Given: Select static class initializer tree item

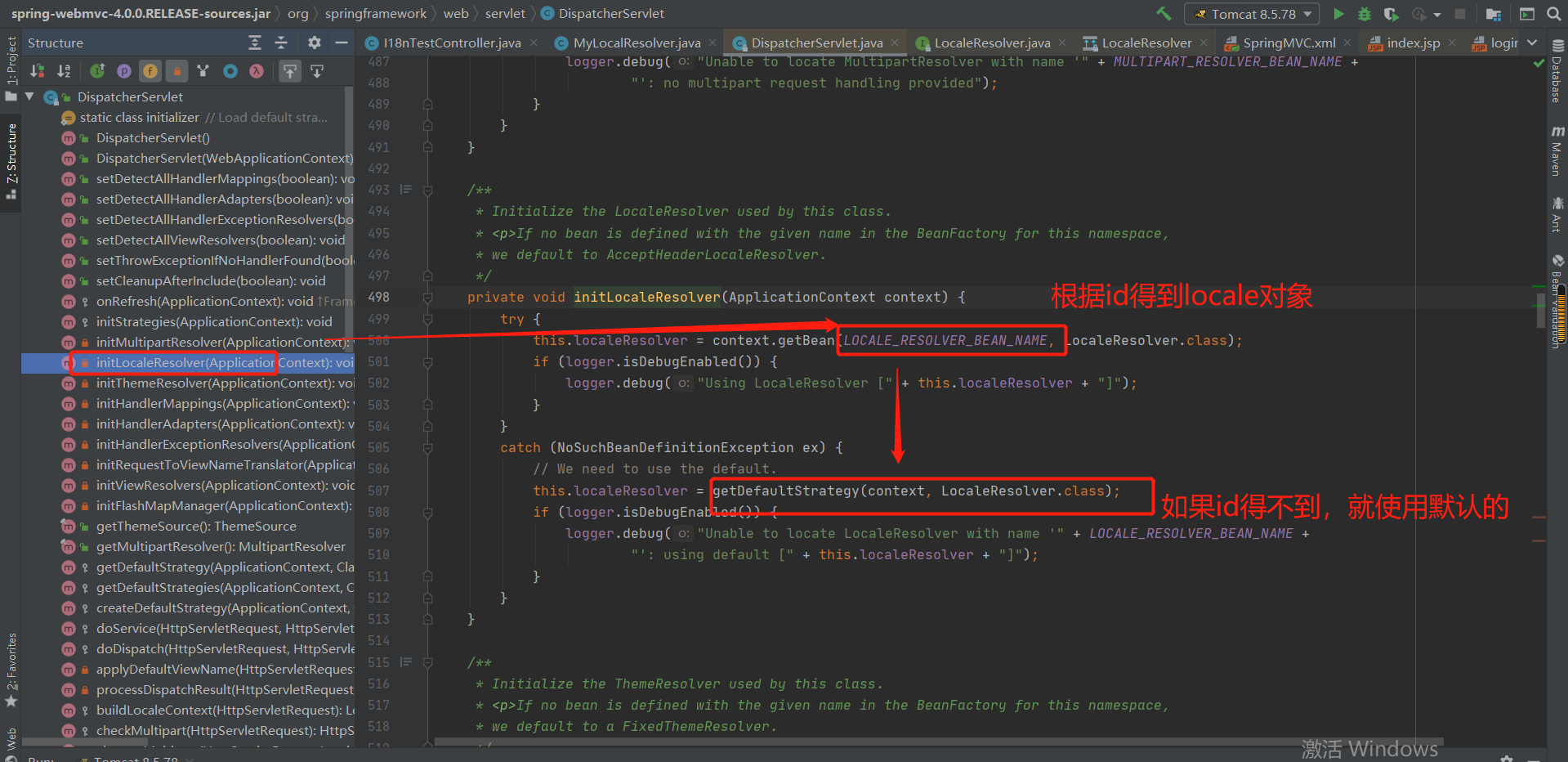Looking at the screenshot, I should pyautogui.click(x=188, y=118).
